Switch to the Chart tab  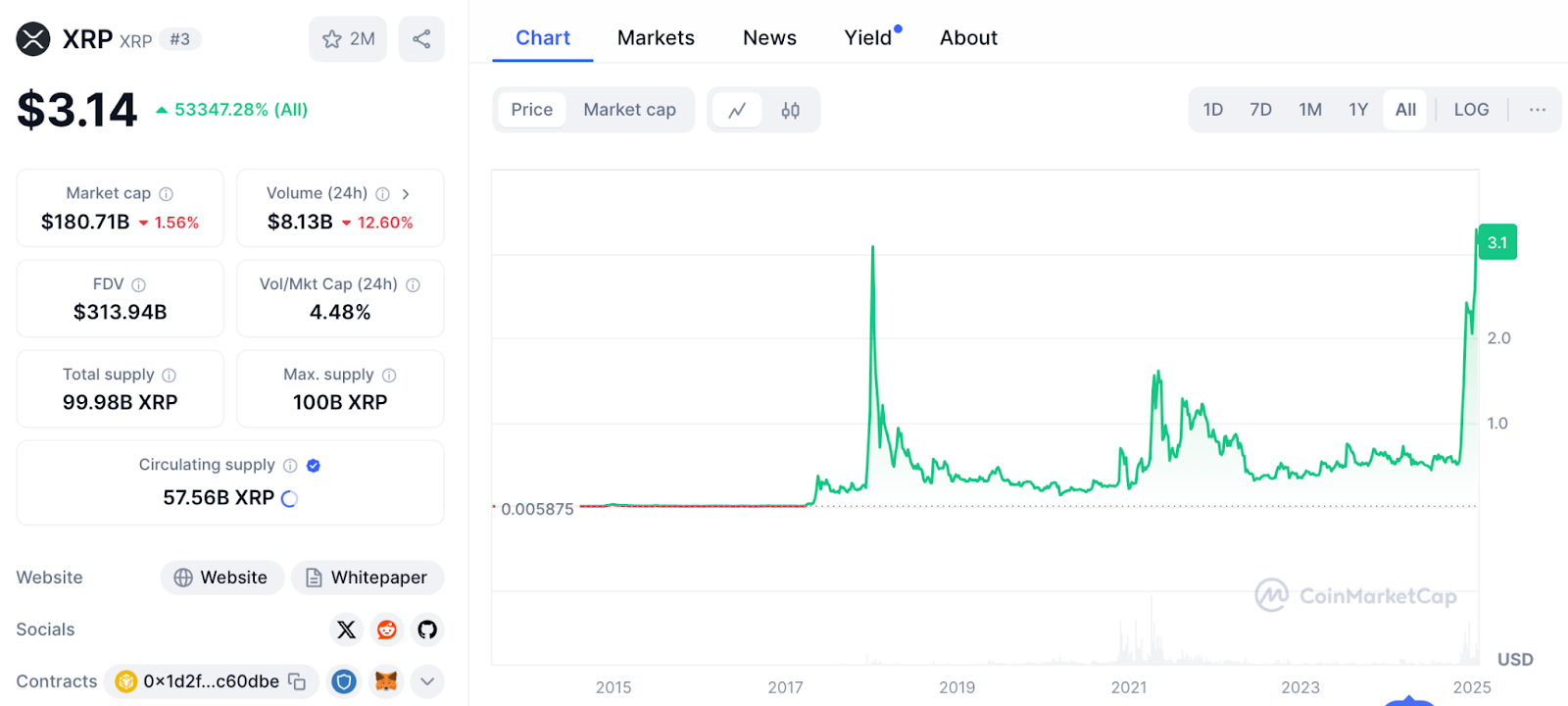pyautogui.click(x=543, y=38)
